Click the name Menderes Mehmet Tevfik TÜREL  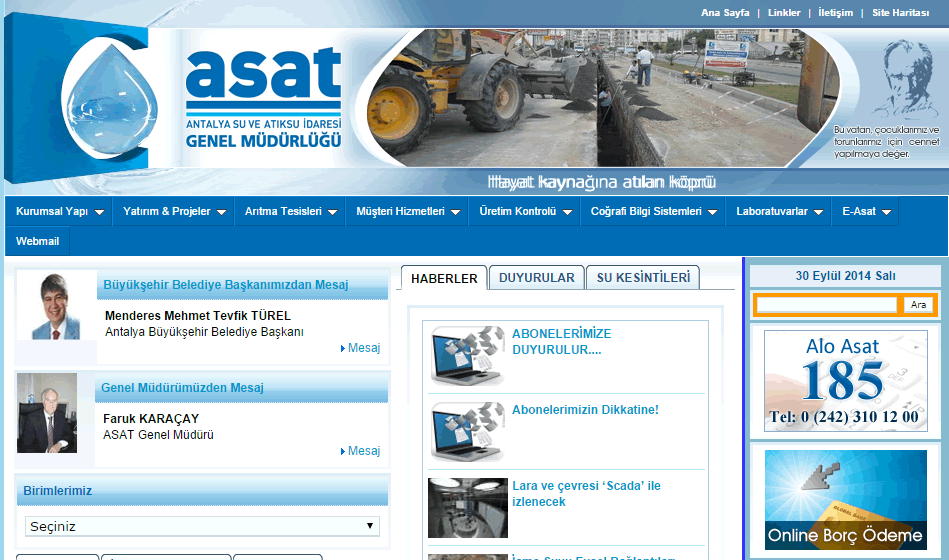(x=198, y=315)
